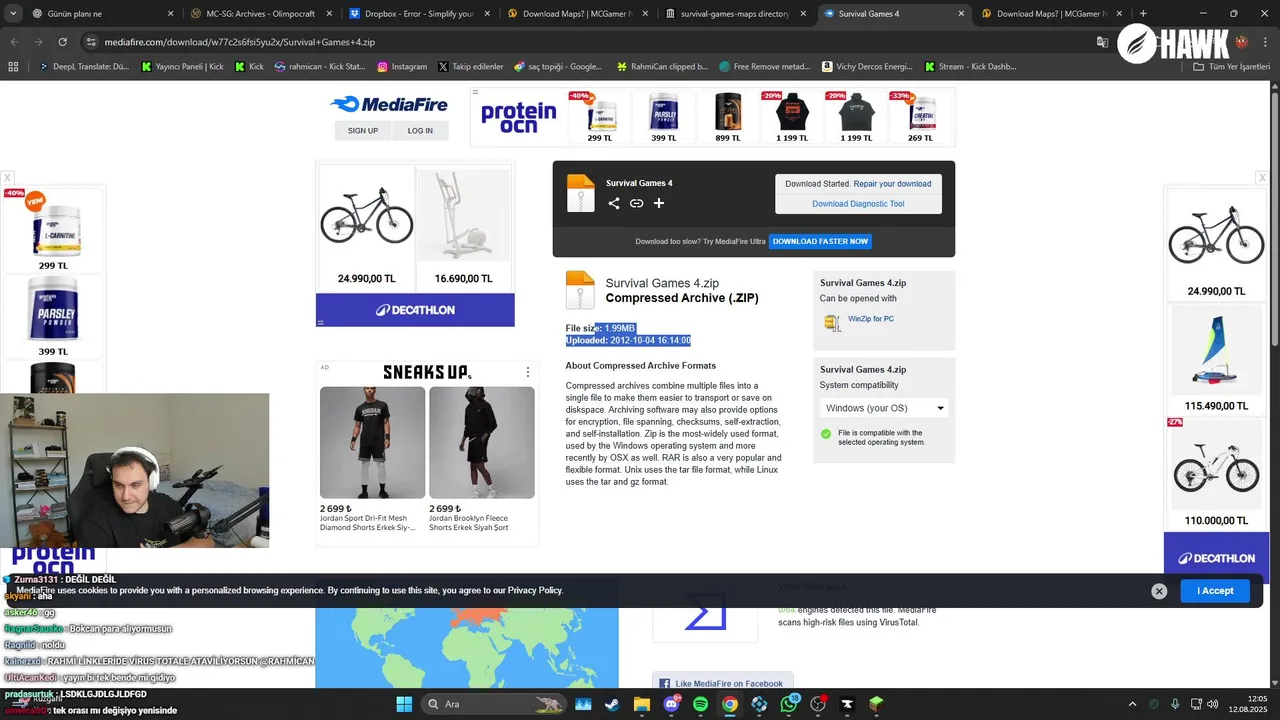
Task: Open the volume control in system tray
Action: [1212, 704]
